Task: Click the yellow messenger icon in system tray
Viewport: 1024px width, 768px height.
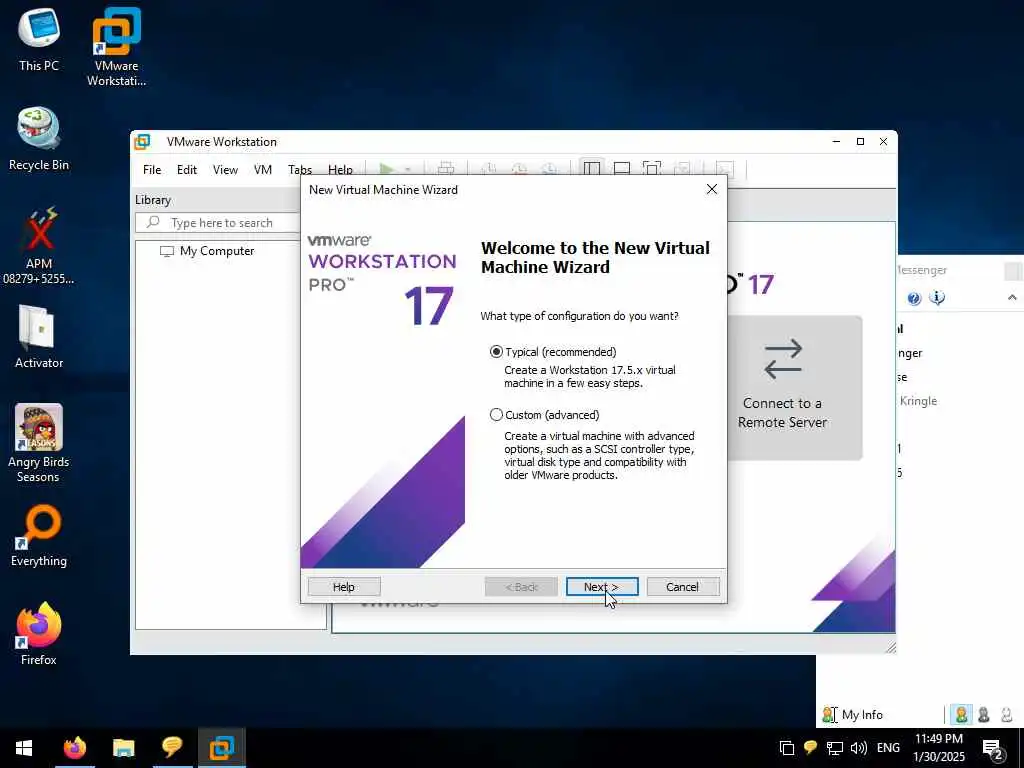Action: (810, 748)
